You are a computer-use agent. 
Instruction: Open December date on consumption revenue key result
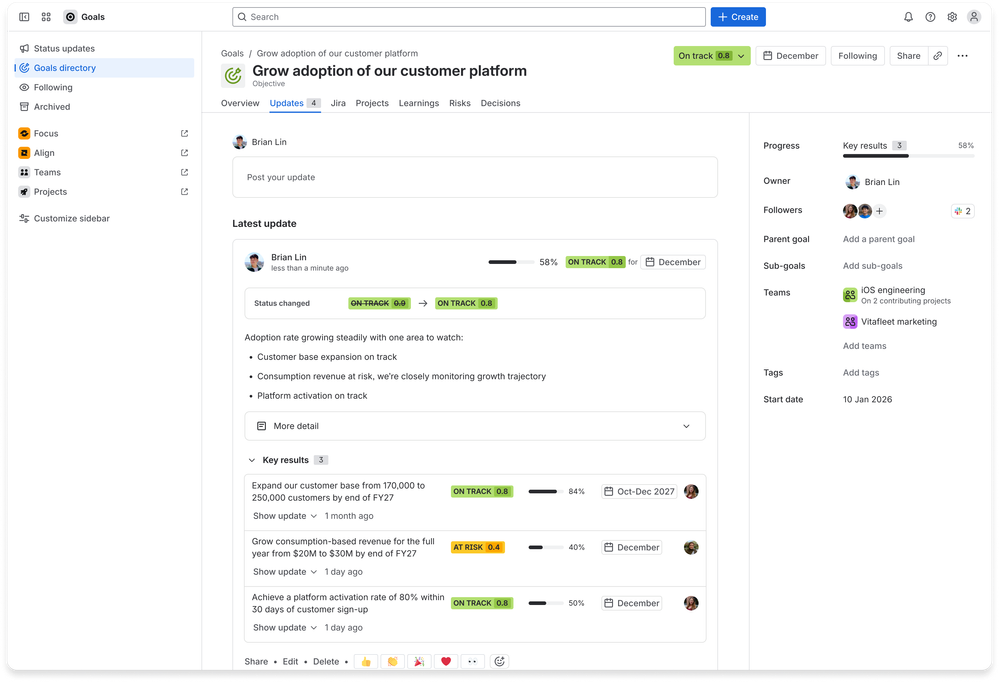(631, 548)
